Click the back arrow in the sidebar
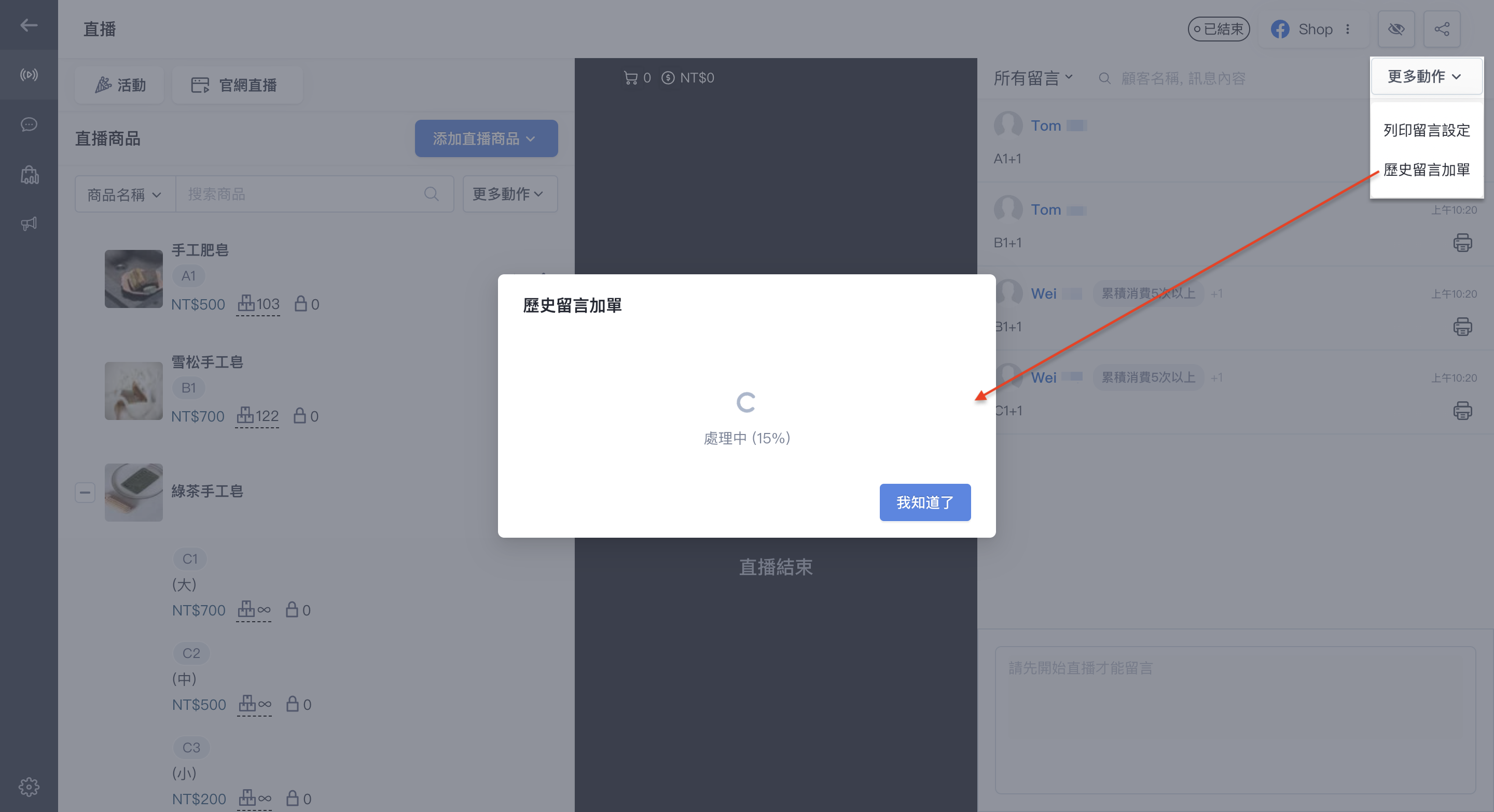The height and width of the screenshot is (812, 1494). click(29, 25)
